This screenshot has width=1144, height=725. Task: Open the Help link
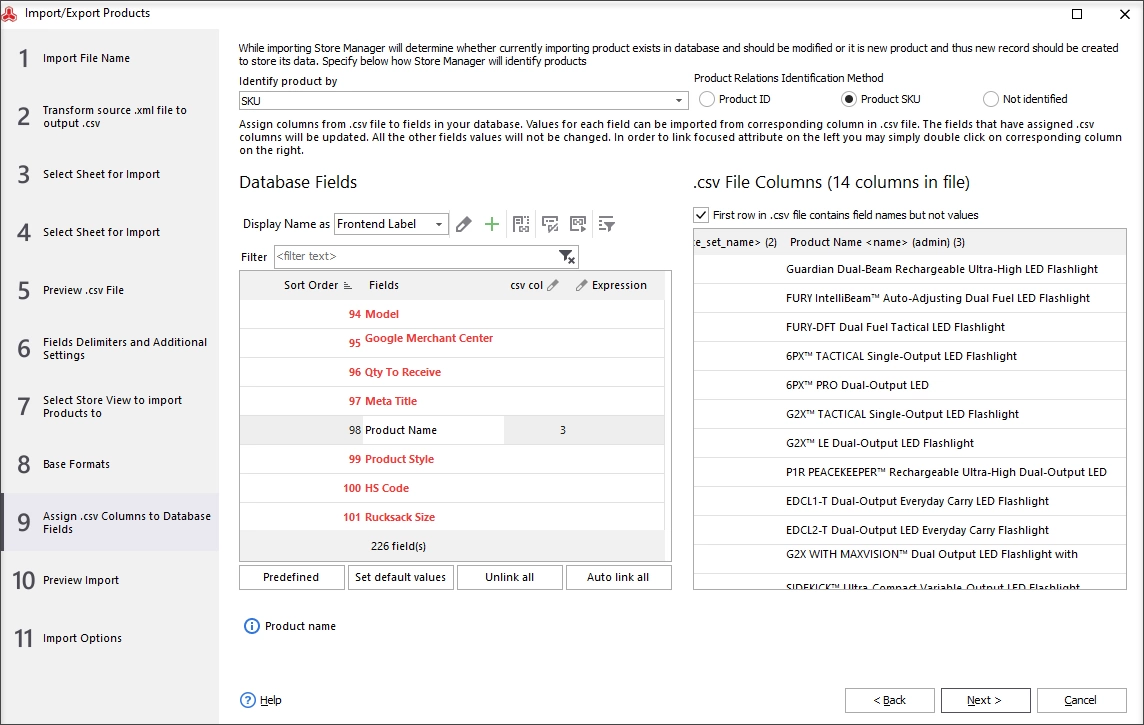(271, 700)
